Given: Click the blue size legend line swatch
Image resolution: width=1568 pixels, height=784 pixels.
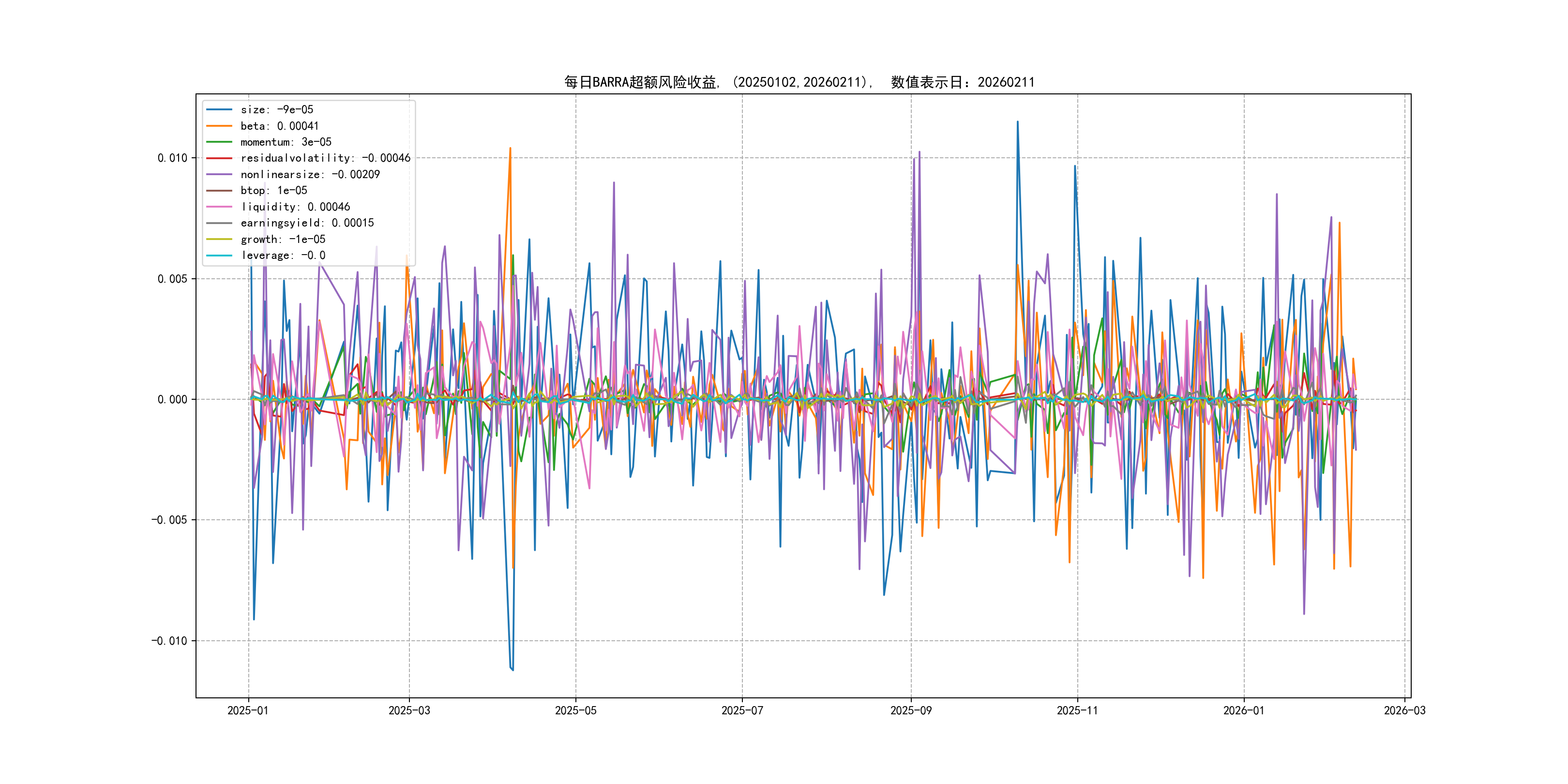Looking at the screenshot, I should pos(219,109).
